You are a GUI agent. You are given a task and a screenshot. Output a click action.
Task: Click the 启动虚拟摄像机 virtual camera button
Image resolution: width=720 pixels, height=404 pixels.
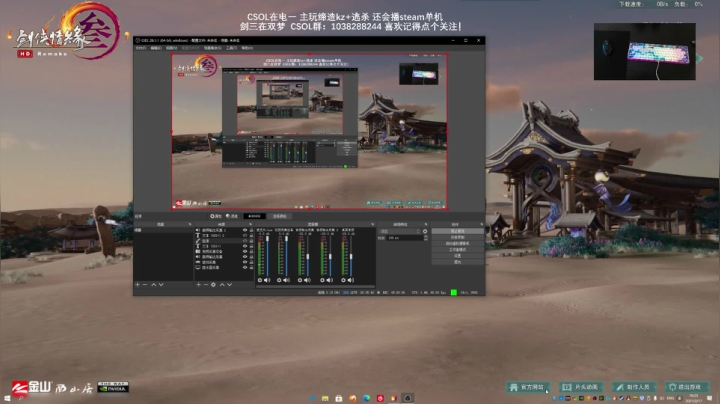pos(457,243)
